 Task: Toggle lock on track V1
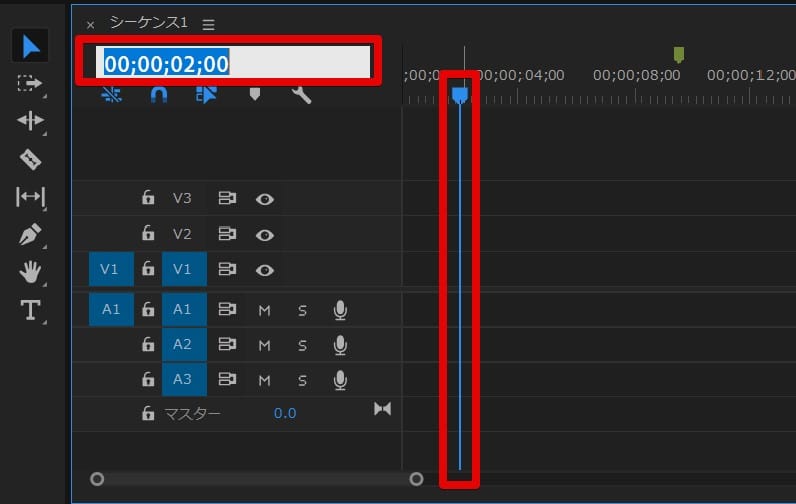point(148,268)
